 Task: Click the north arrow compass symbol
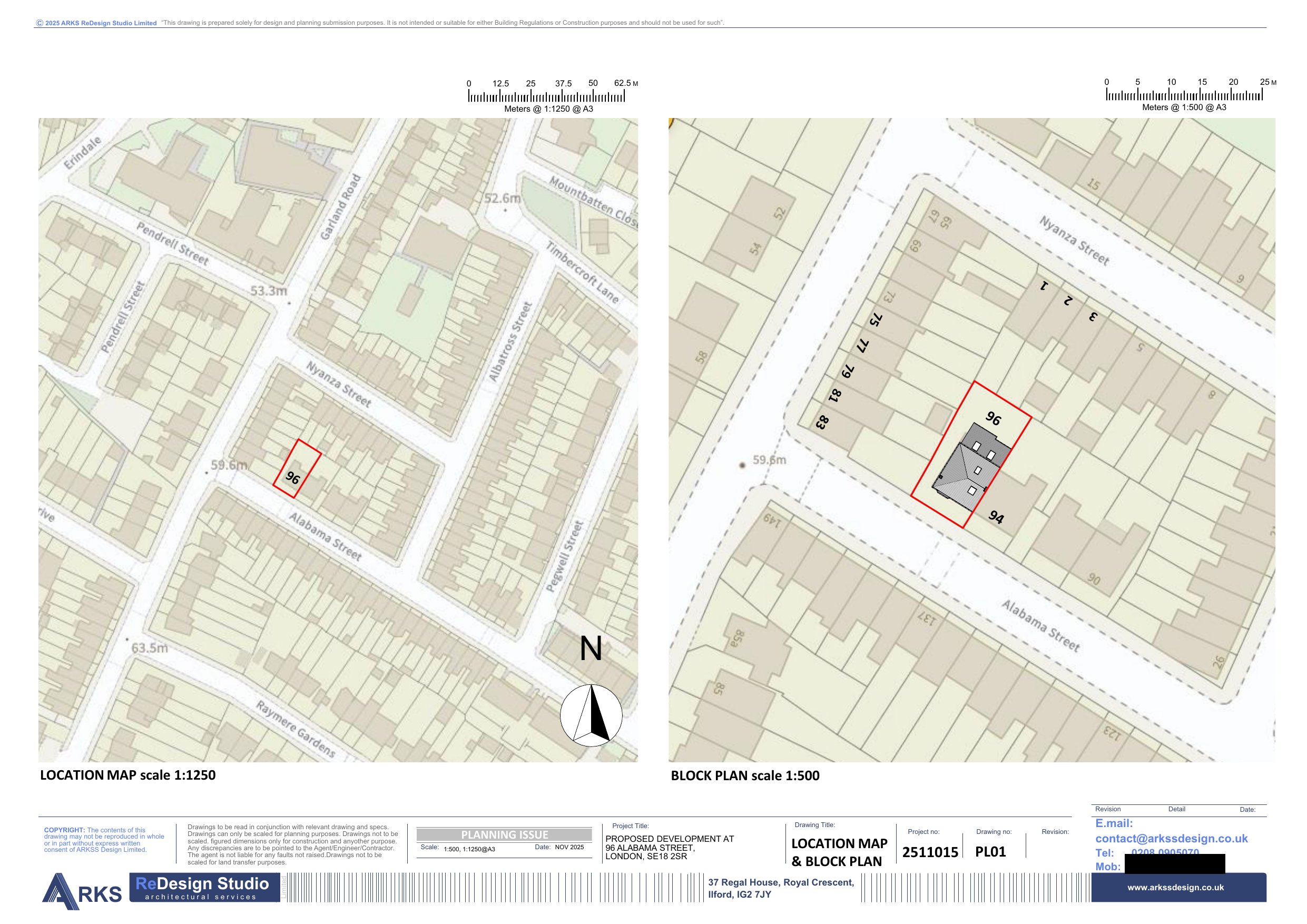coord(591,715)
